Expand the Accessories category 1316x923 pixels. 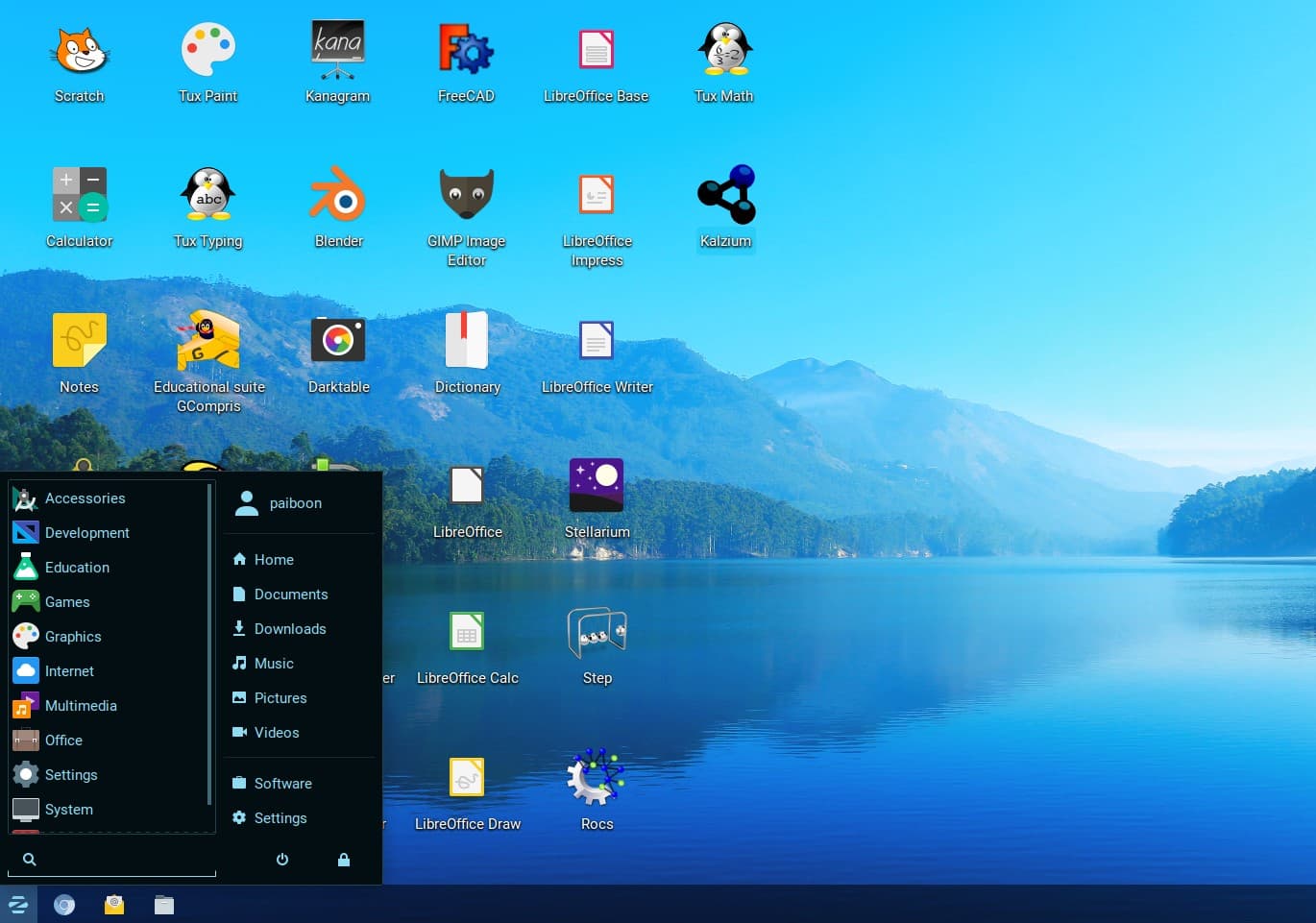pos(85,498)
